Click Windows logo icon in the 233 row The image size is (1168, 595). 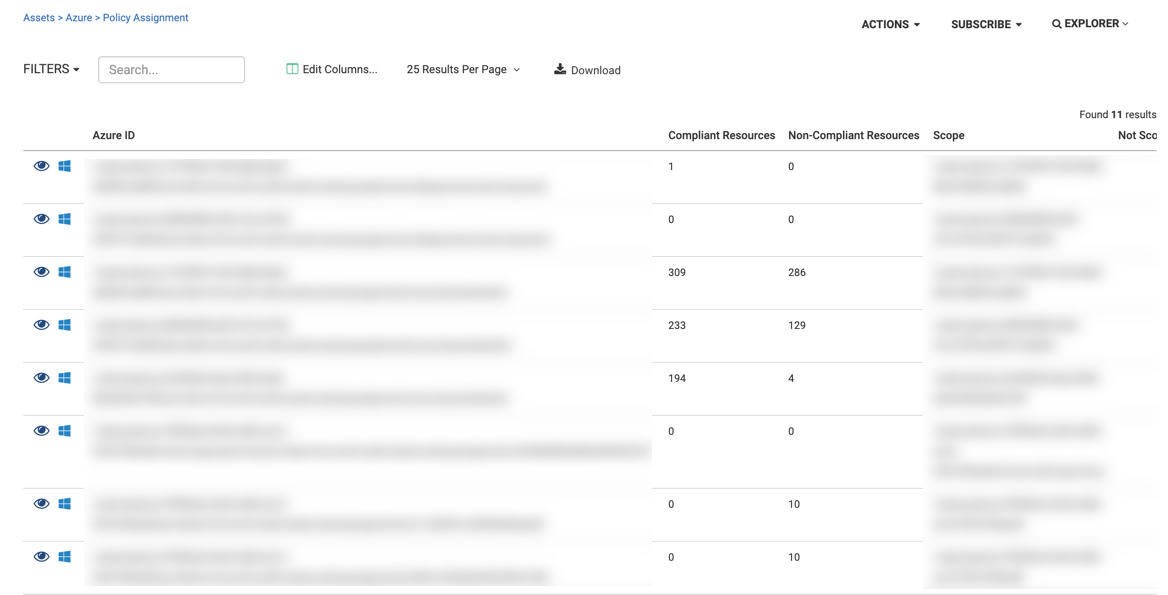(65, 325)
